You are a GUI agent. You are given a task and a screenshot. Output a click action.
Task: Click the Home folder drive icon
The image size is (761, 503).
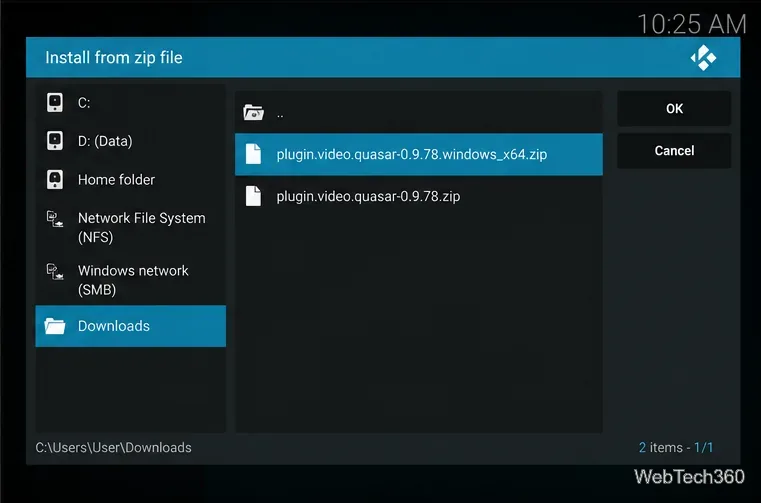click(55, 179)
